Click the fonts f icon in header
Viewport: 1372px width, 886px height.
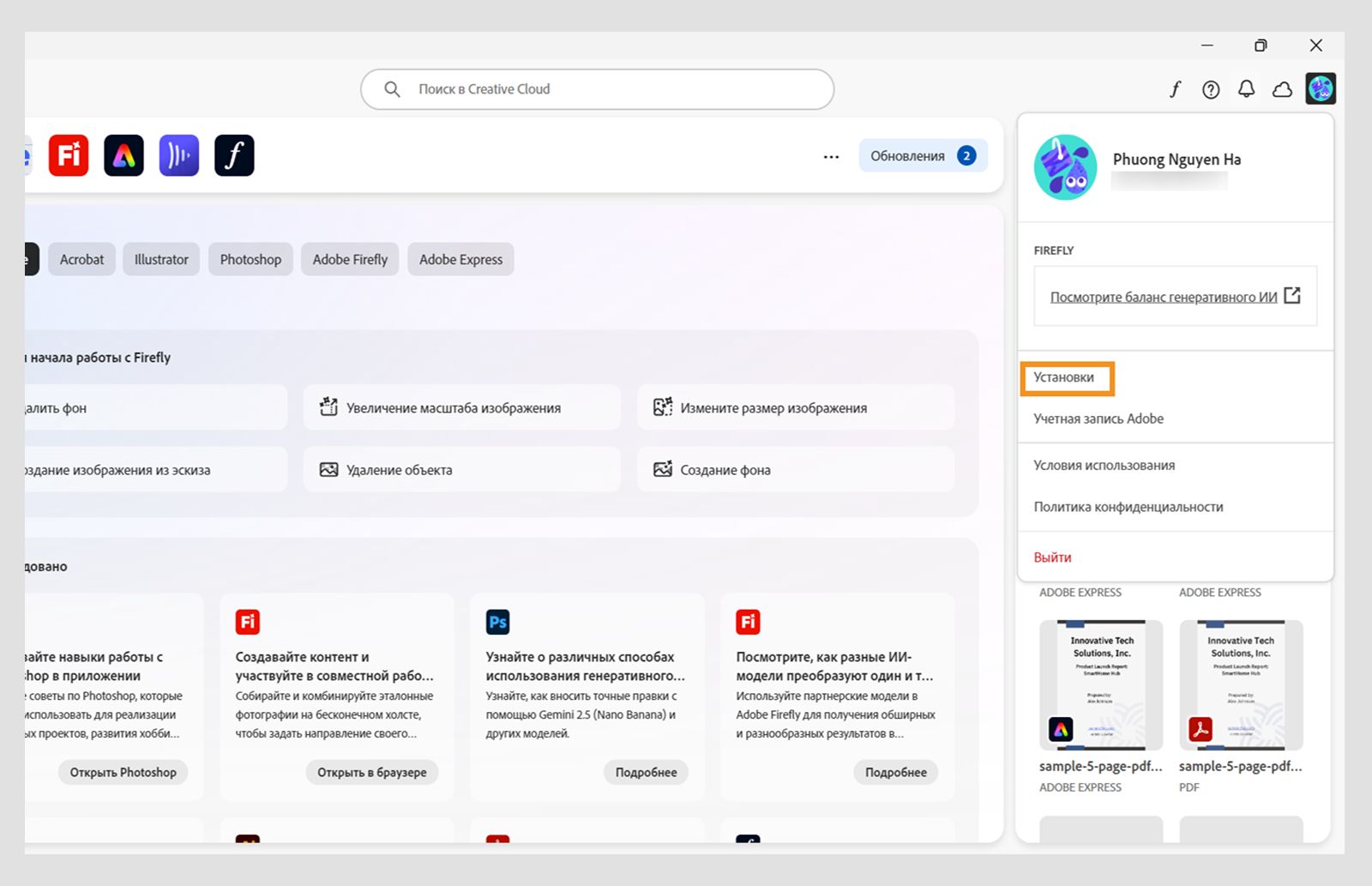point(1175,88)
